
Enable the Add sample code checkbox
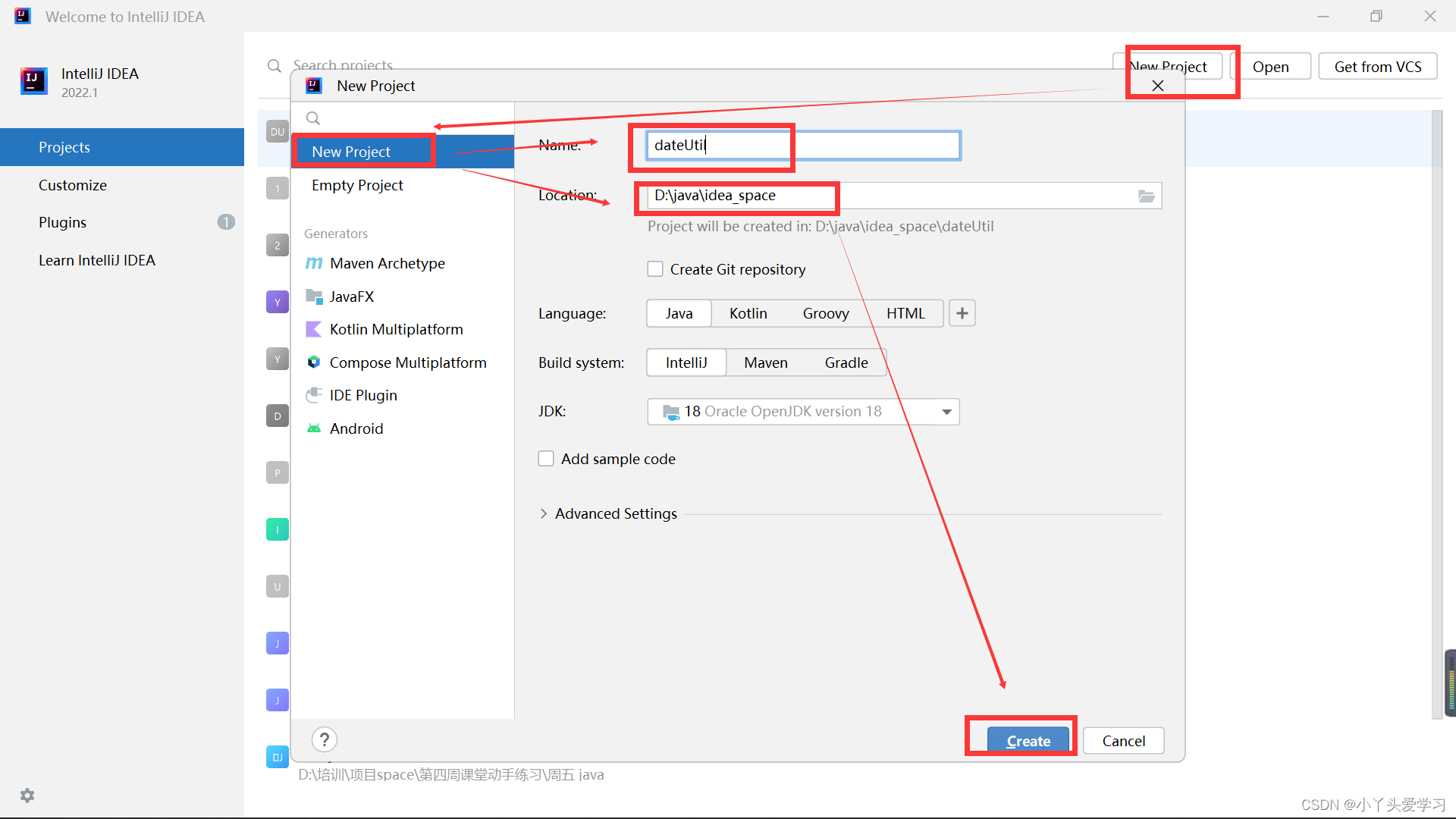click(x=545, y=458)
